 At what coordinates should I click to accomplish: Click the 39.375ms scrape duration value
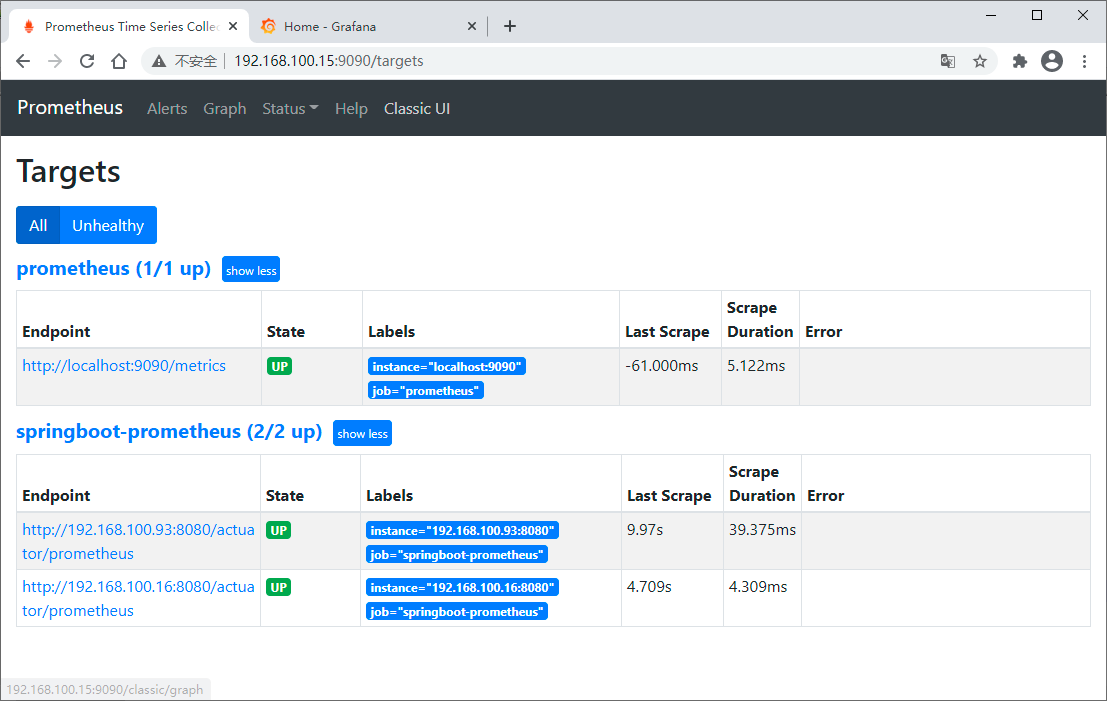(762, 529)
